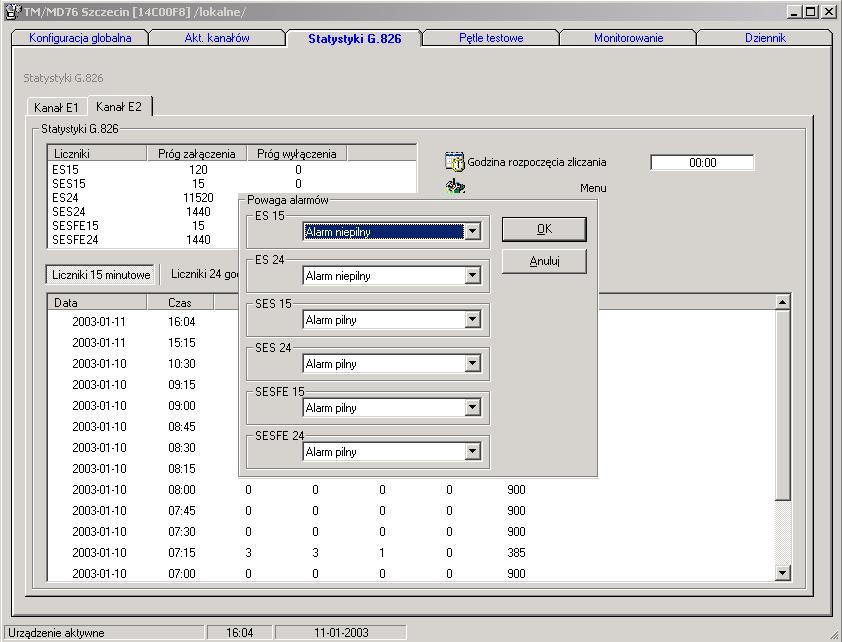Open the Monitorowanie tab
The height and width of the screenshot is (642, 842).
click(628, 38)
